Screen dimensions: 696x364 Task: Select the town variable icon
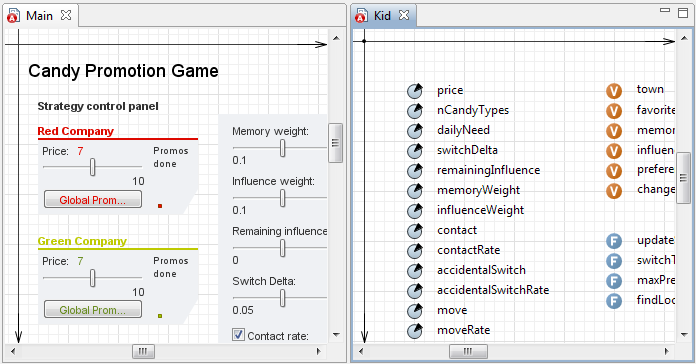tap(614, 91)
